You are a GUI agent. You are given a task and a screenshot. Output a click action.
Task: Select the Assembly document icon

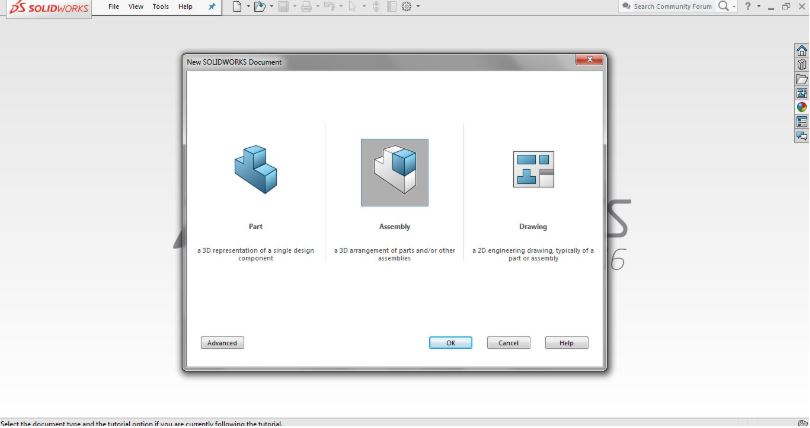point(395,172)
